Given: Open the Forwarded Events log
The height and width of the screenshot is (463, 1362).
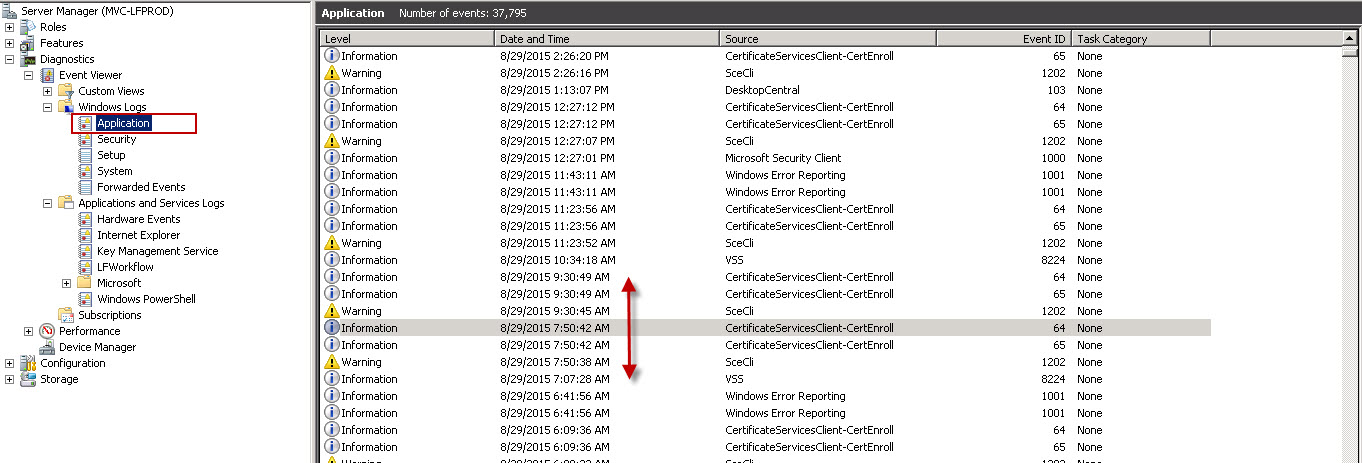Looking at the screenshot, I should coord(140,187).
